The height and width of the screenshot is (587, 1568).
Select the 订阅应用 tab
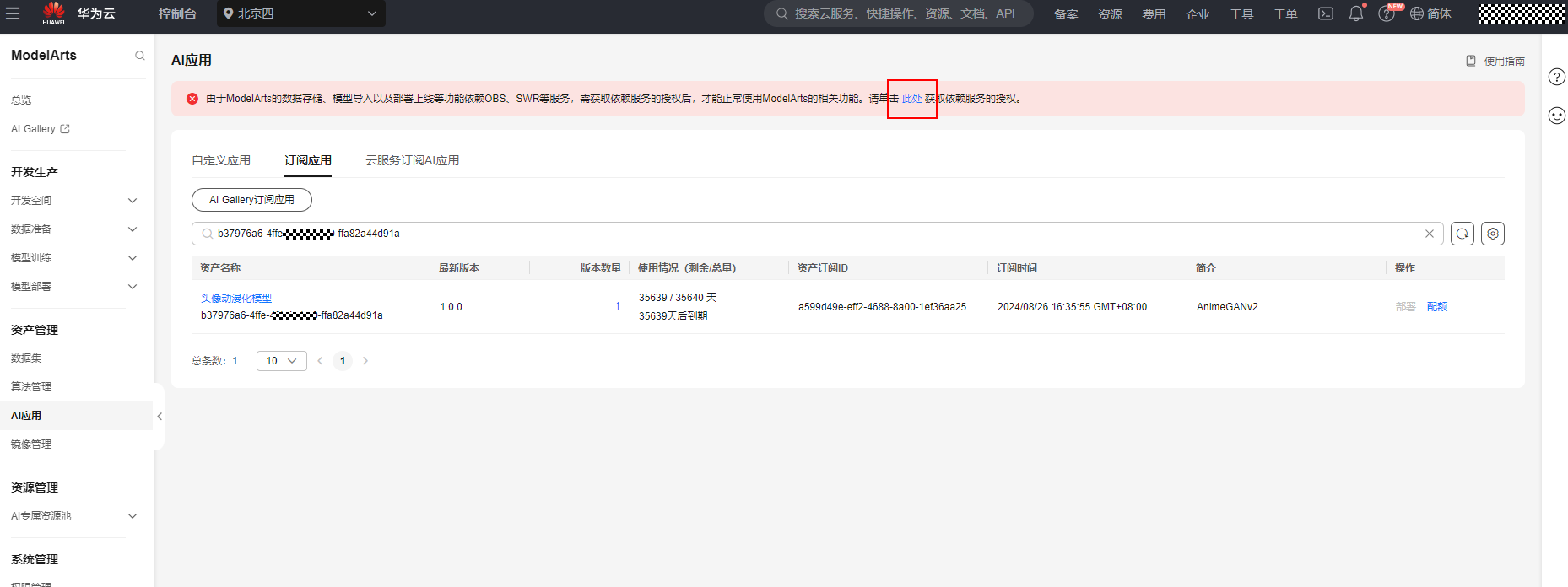308,160
